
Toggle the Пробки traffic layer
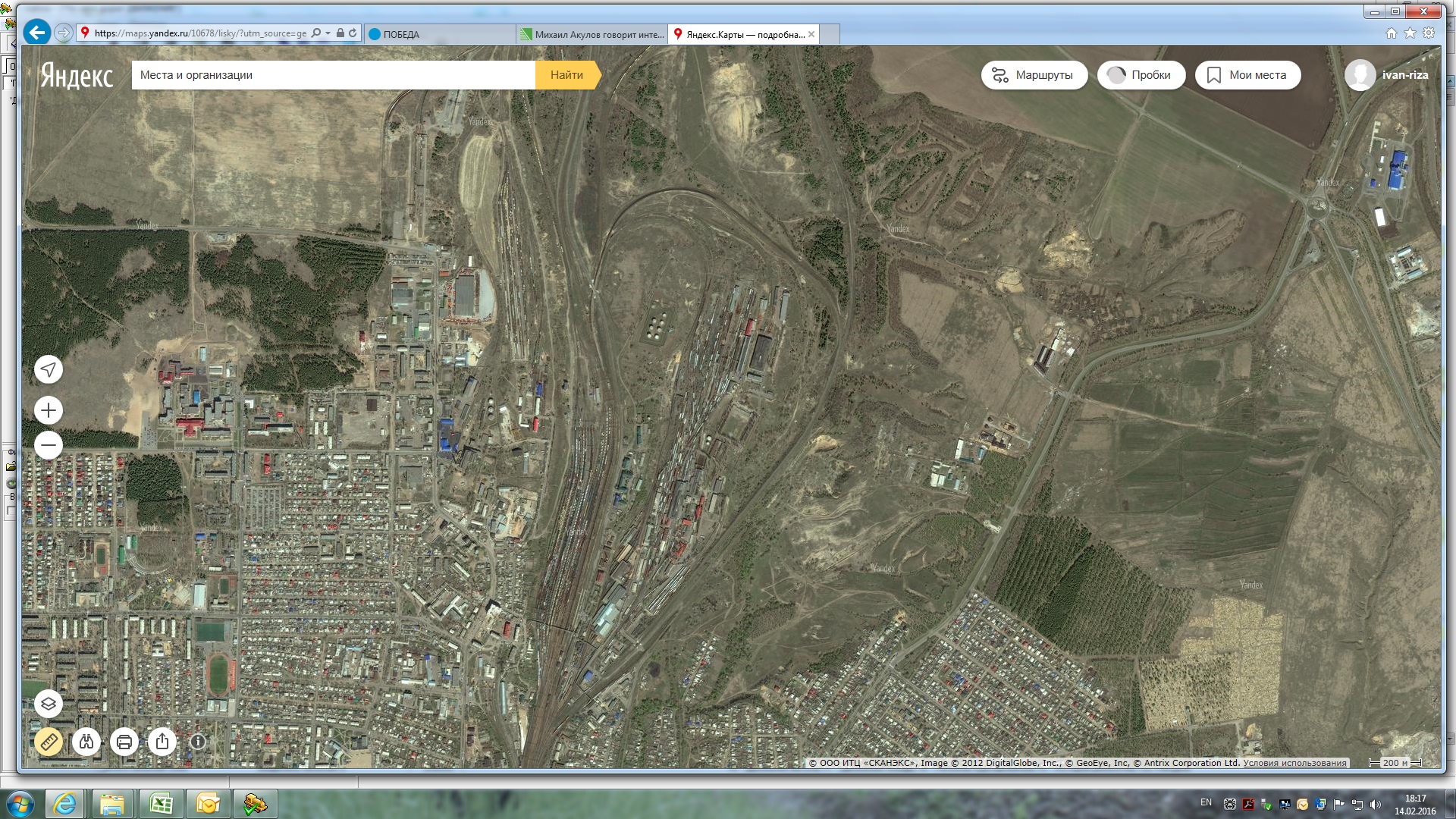pyautogui.click(x=1141, y=75)
